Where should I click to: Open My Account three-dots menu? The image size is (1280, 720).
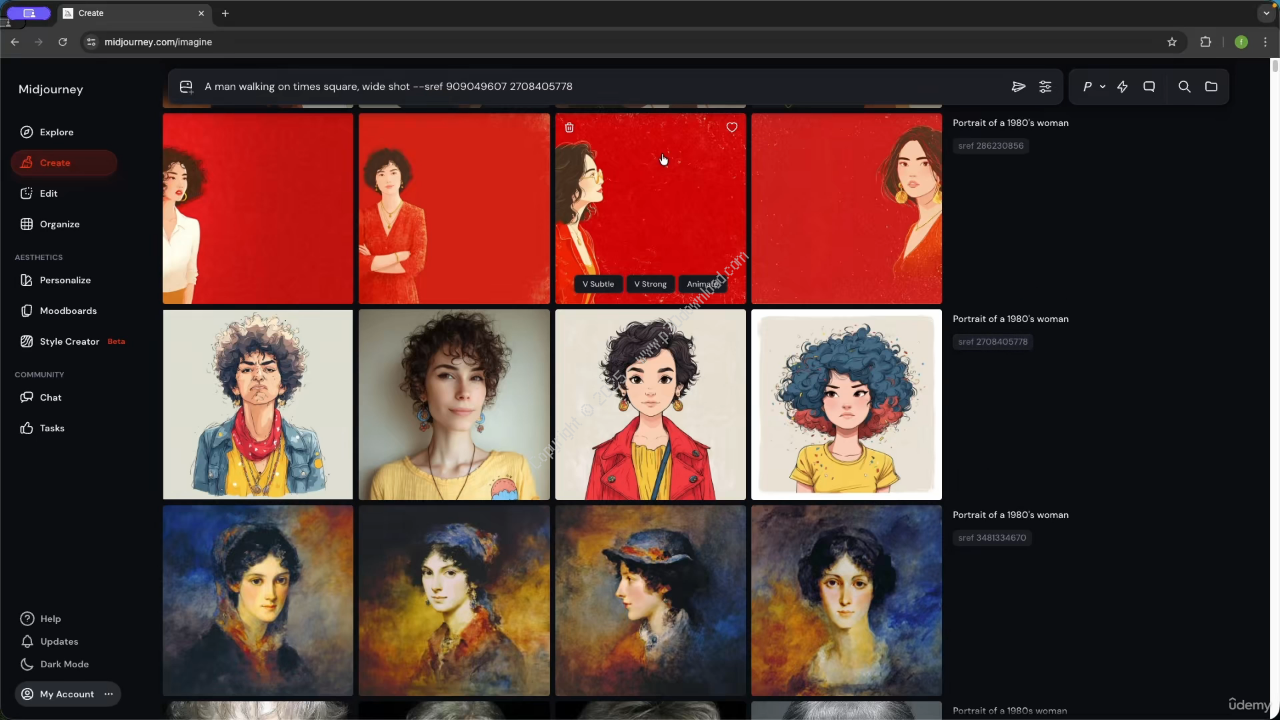pyautogui.click(x=109, y=694)
